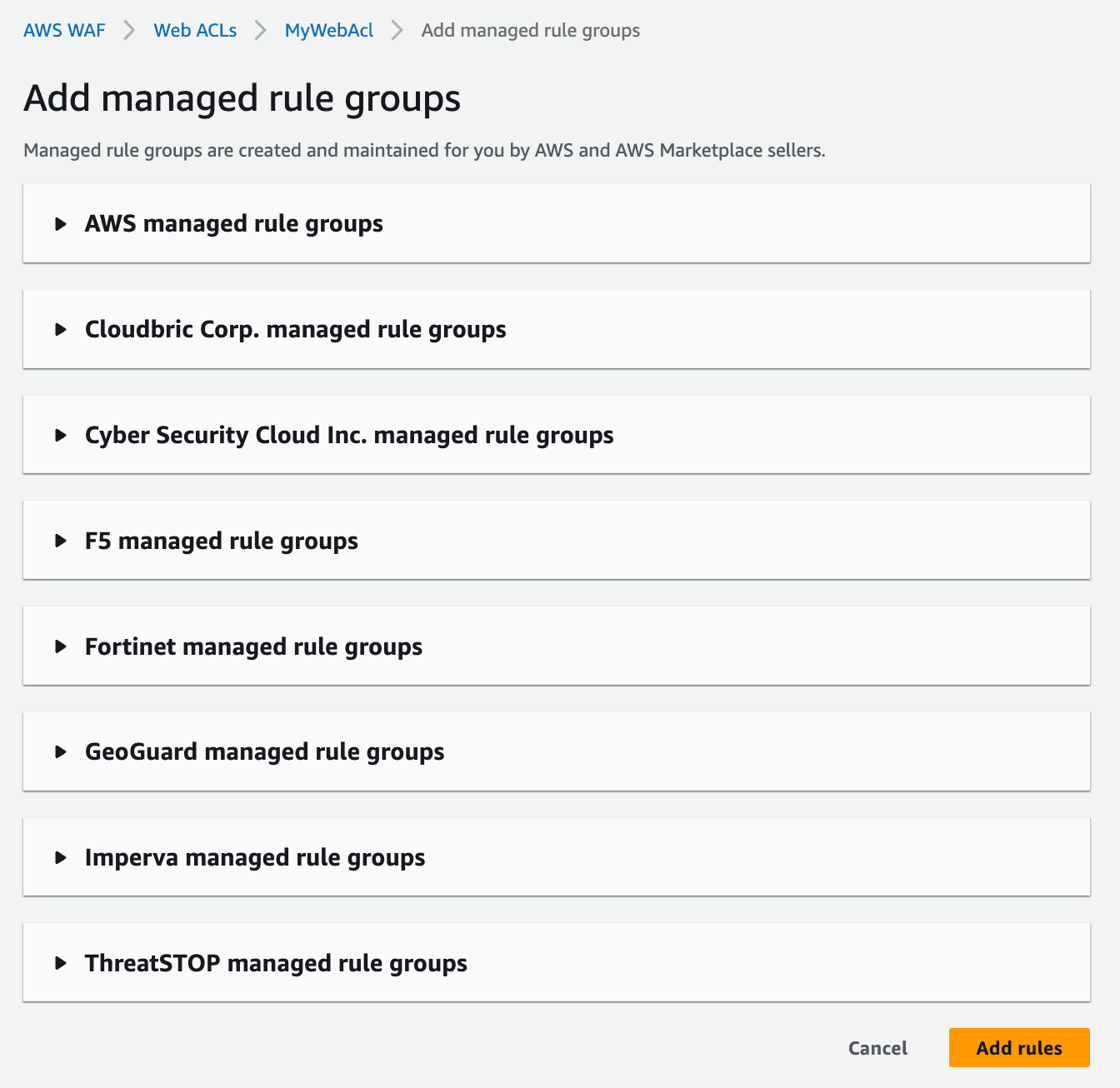Click the triangle beside Imperva managed rule groups
Viewport: 1120px width, 1088px height.
61,857
